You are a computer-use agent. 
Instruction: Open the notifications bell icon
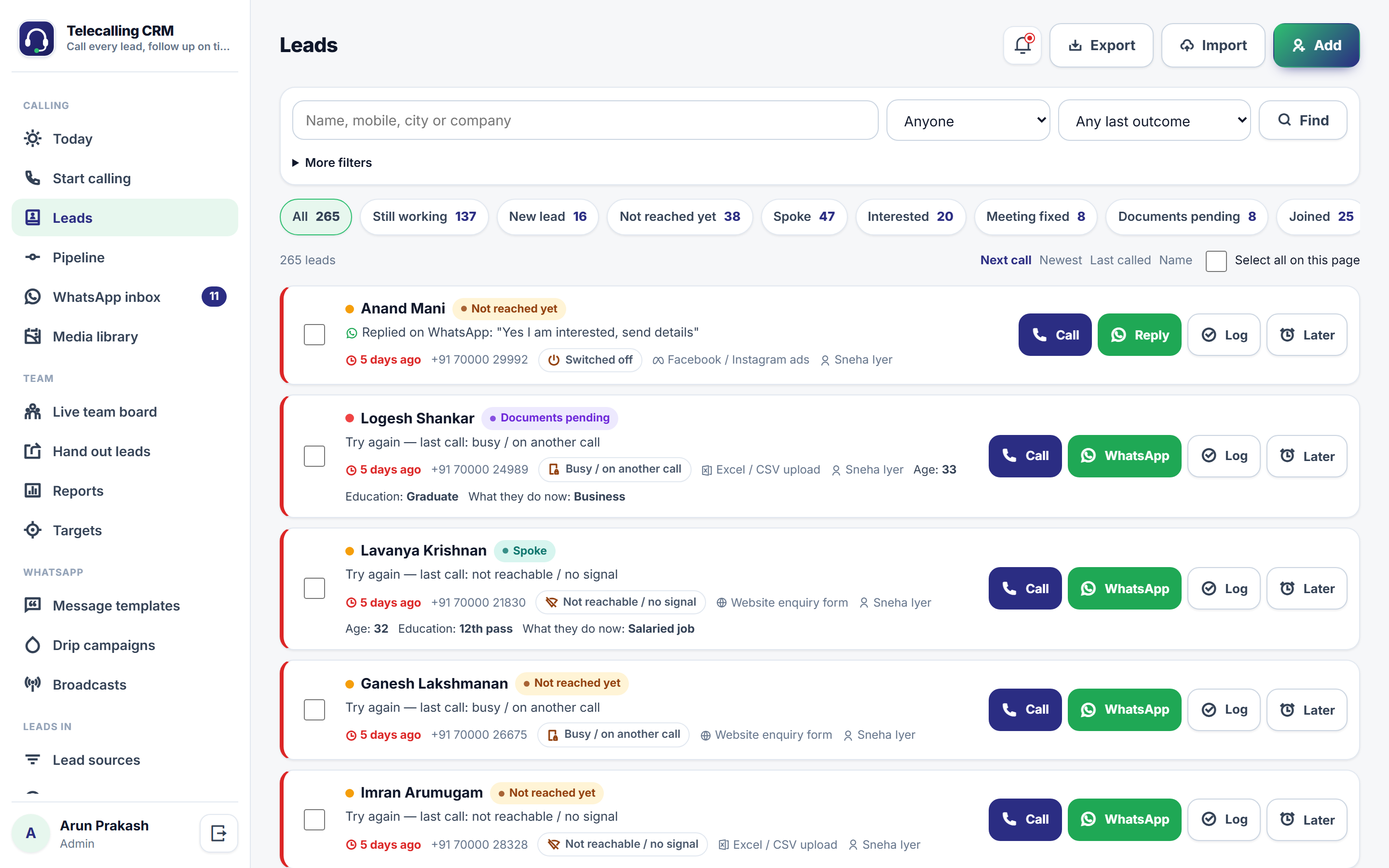[x=1022, y=45]
